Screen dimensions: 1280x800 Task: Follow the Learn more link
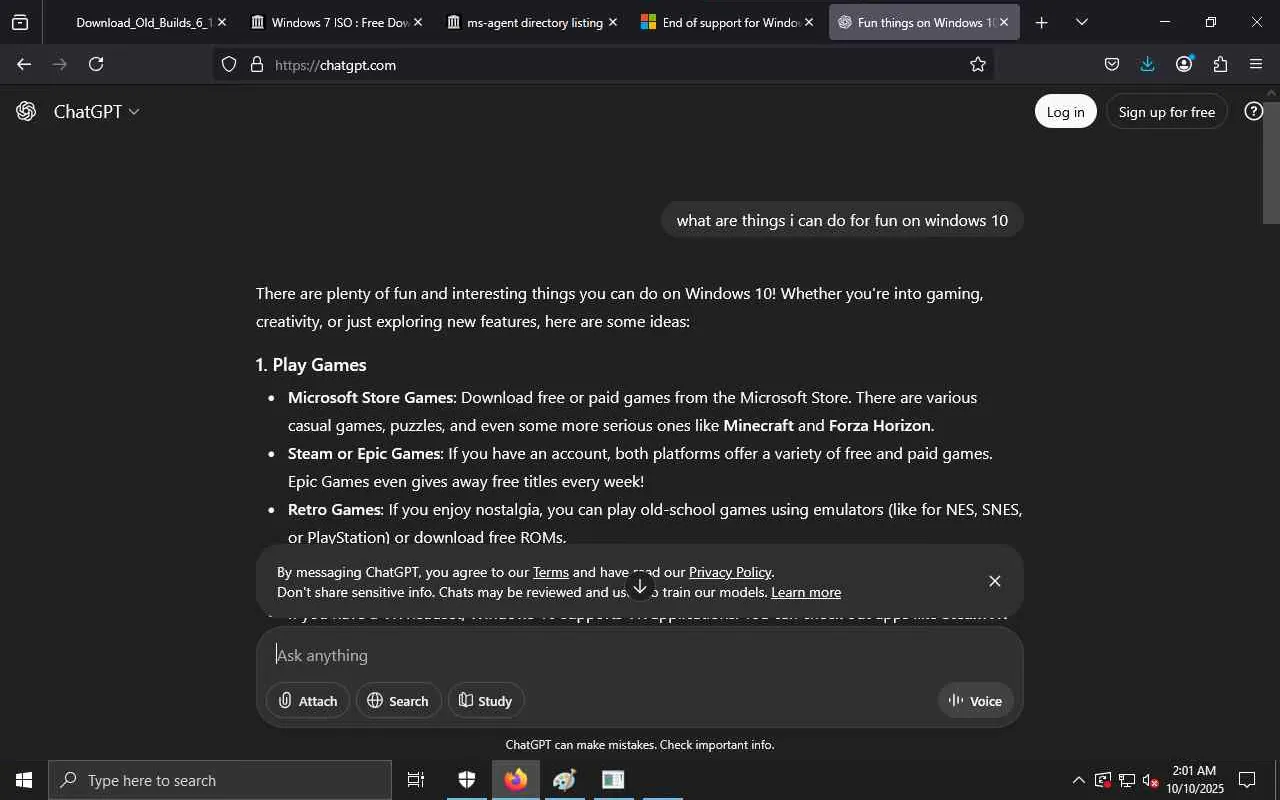click(806, 592)
